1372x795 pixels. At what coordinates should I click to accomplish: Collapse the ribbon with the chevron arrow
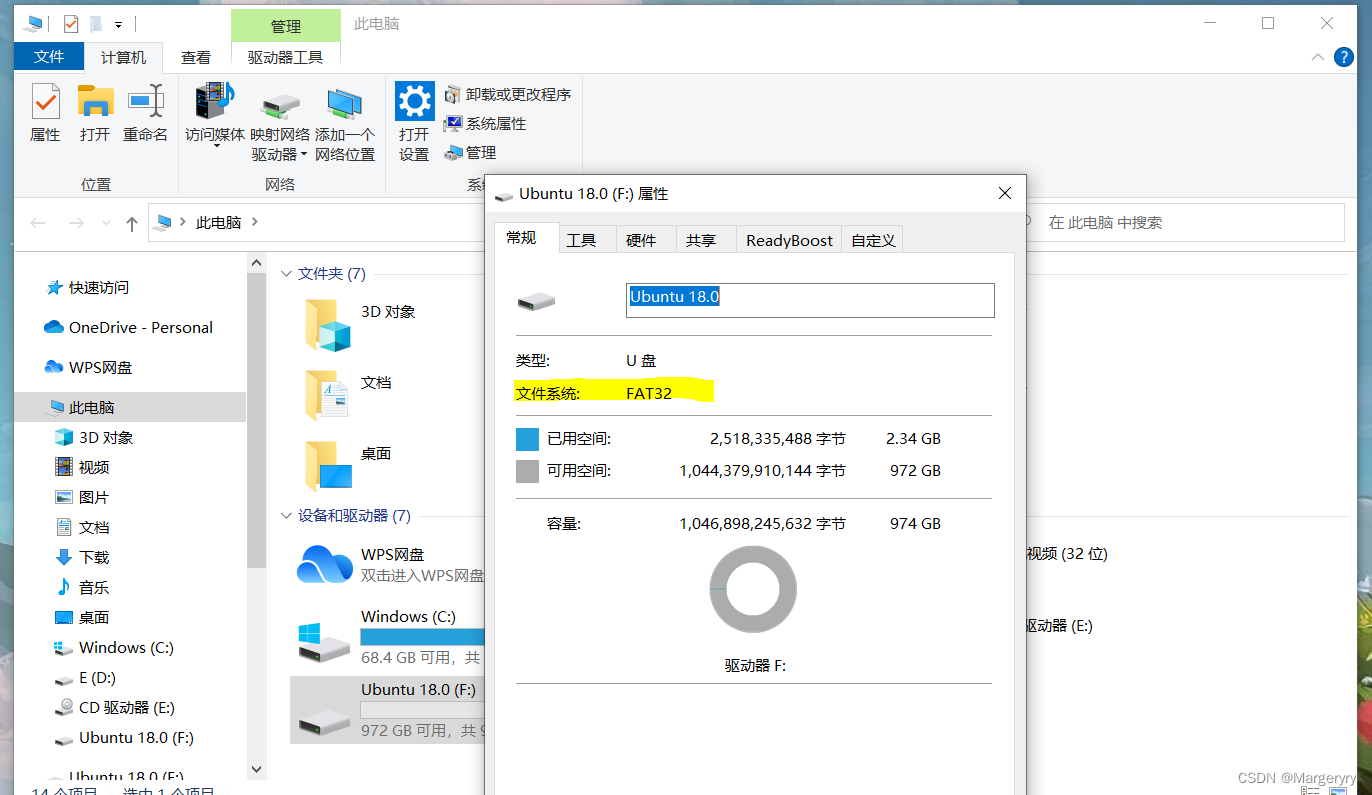[x=1318, y=58]
